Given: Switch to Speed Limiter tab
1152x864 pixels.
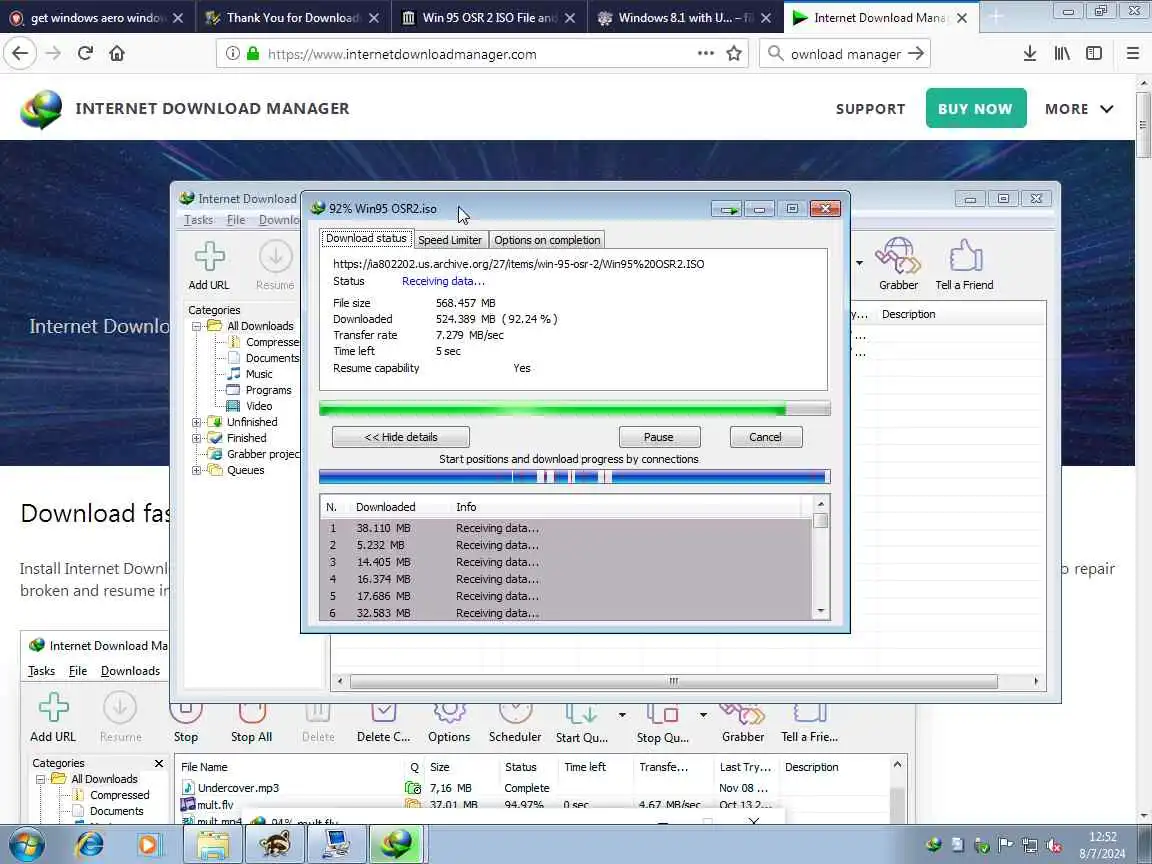Looking at the screenshot, I should pyautogui.click(x=450, y=240).
